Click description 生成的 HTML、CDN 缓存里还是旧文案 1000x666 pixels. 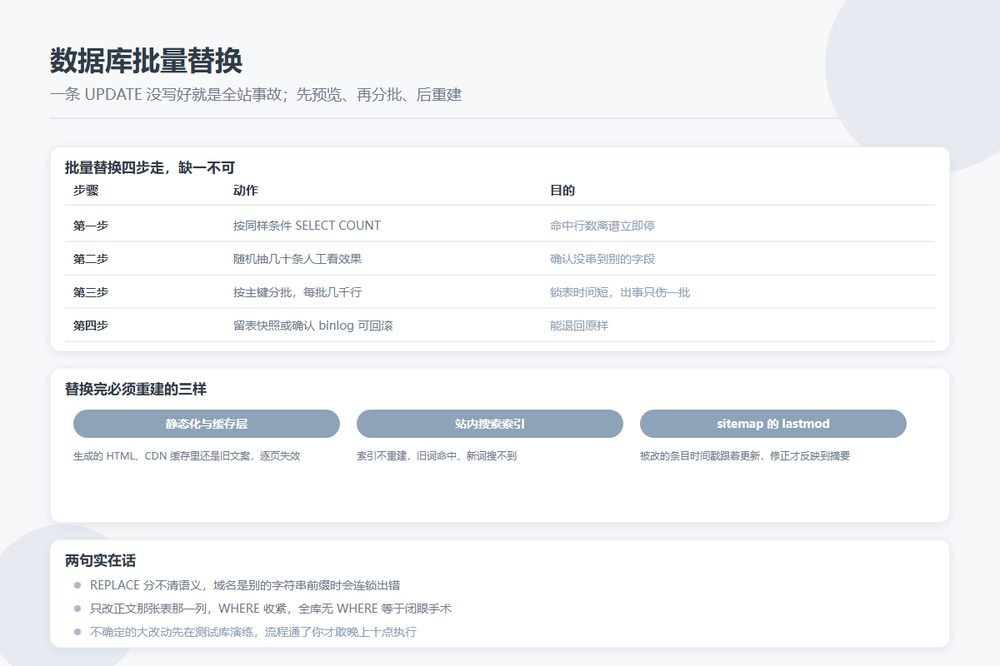coord(186,455)
